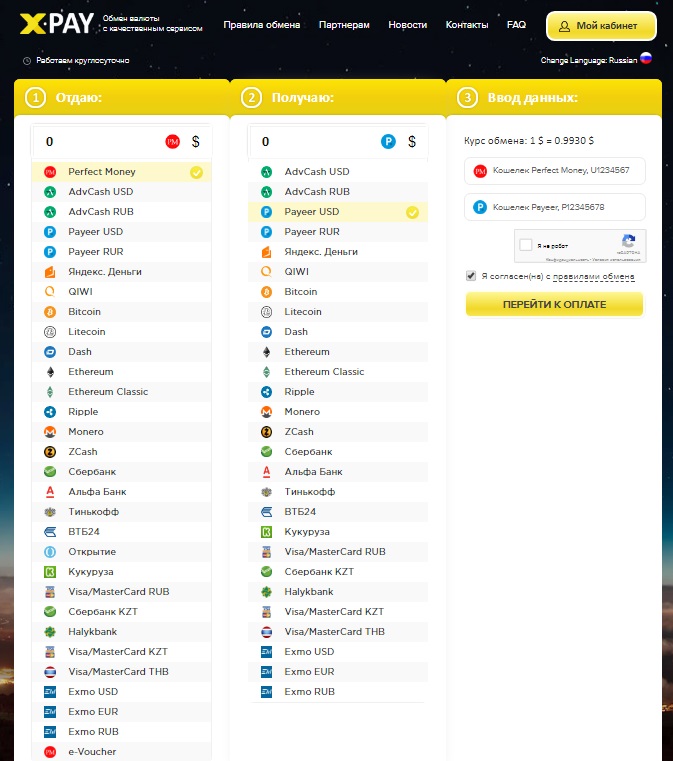
Task: Select Payeer RUR in the Отдаю list
Action: coord(121,252)
